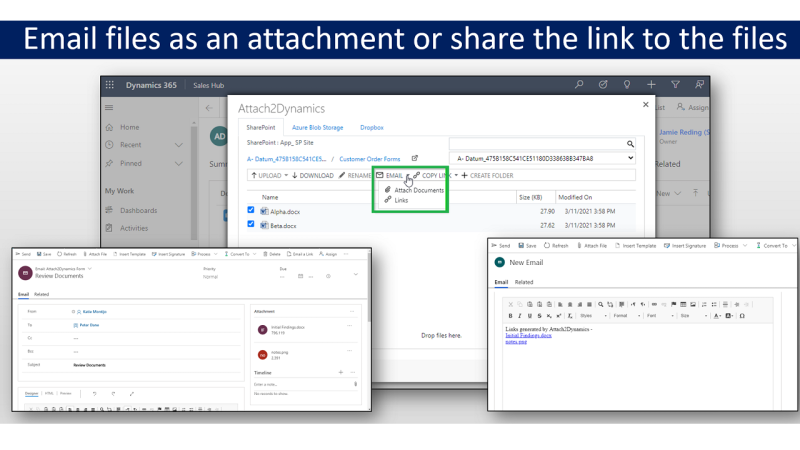Click the search icon in Attach2Dynamics field
Screen dimensions: 800x450
(x=631, y=144)
